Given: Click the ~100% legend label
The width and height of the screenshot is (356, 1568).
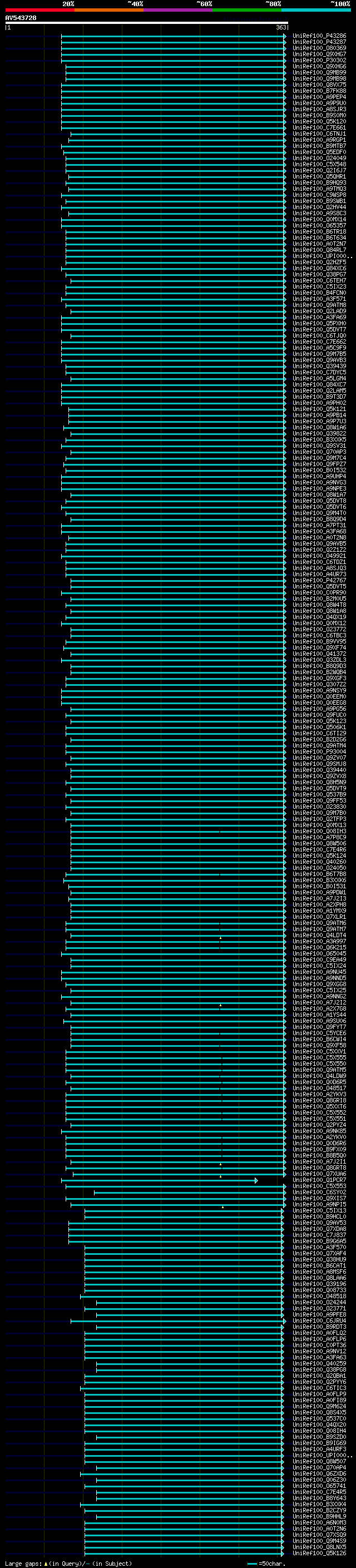Looking at the screenshot, I should pyautogui.click(x=340, y=4).
